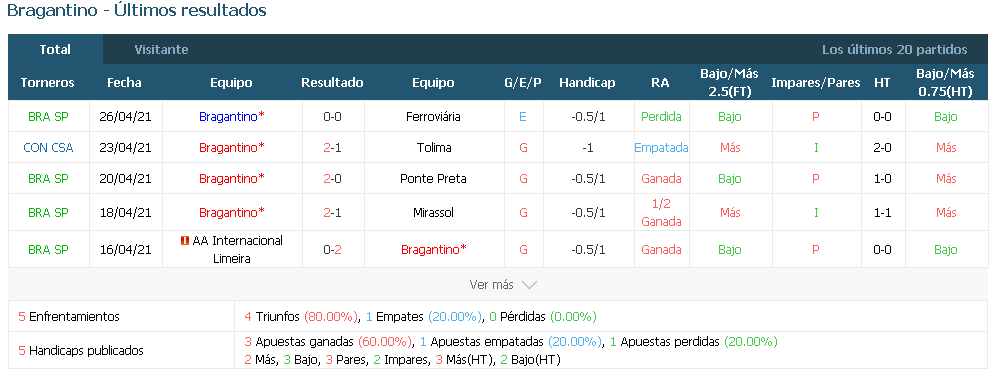Switch to the Visitante tab
Viewport: 1006px width, 377px height.
tap(161, 49)
